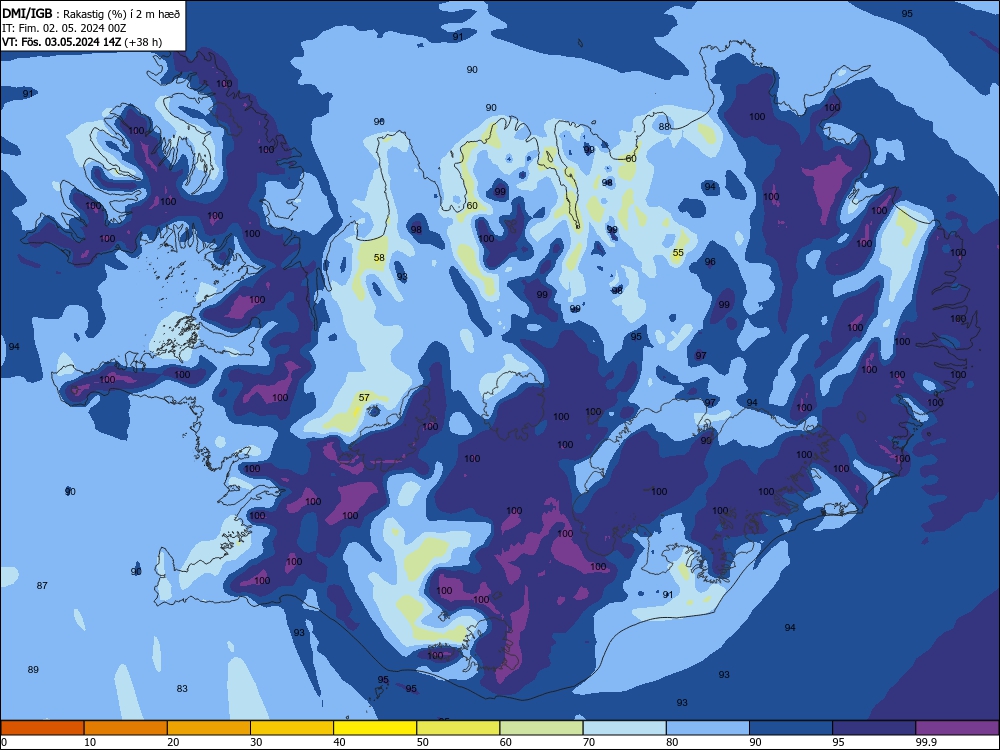
Task: Choose the medium blue 90–95 legend swatch
Action: [x=791, y=728]
